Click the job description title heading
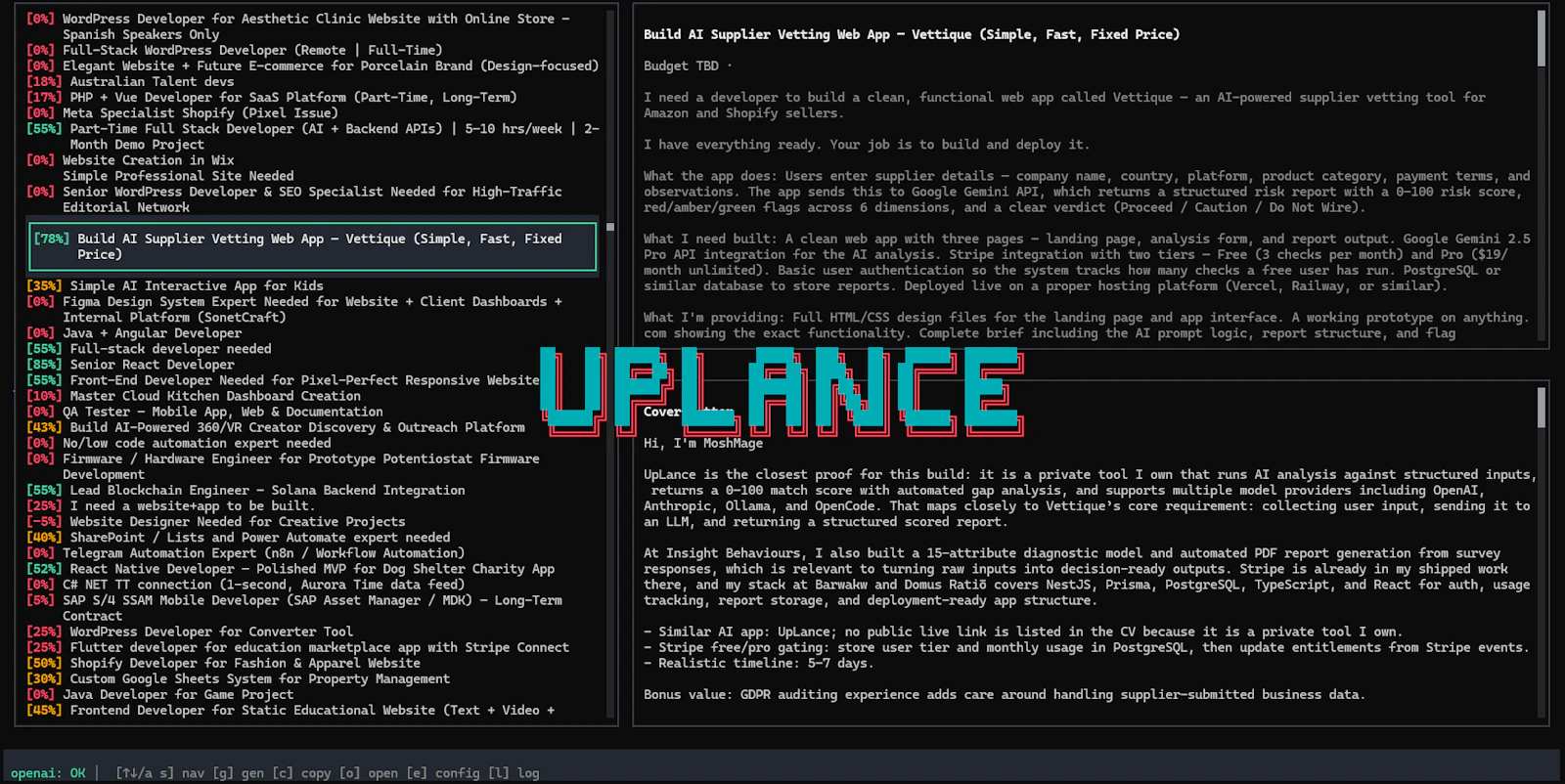This screenshot has width=1565, height=784. pyautogui.click(x=911, y=34)
